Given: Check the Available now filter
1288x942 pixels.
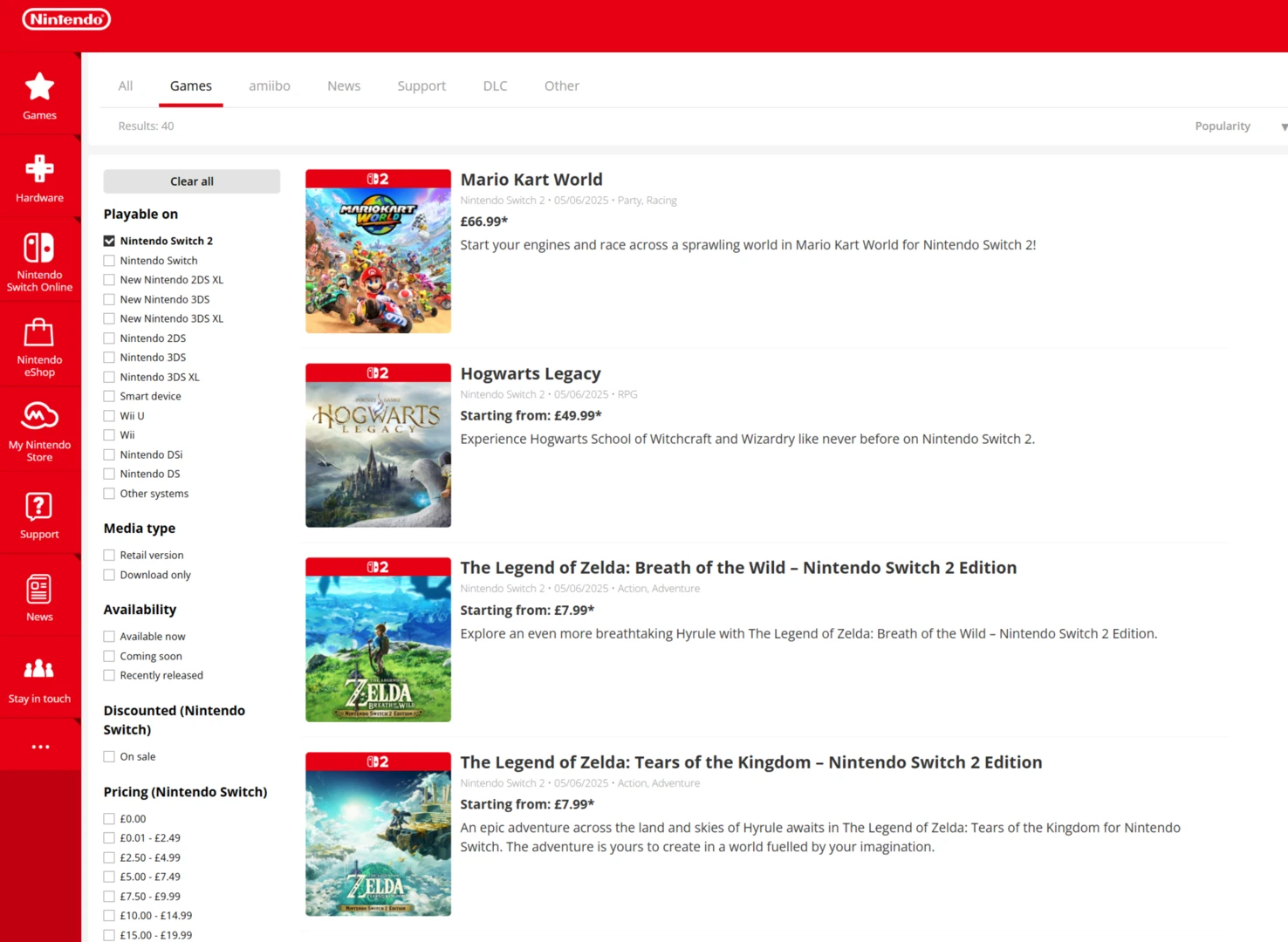Looking at the screenshot, I should tap(109, 637).
